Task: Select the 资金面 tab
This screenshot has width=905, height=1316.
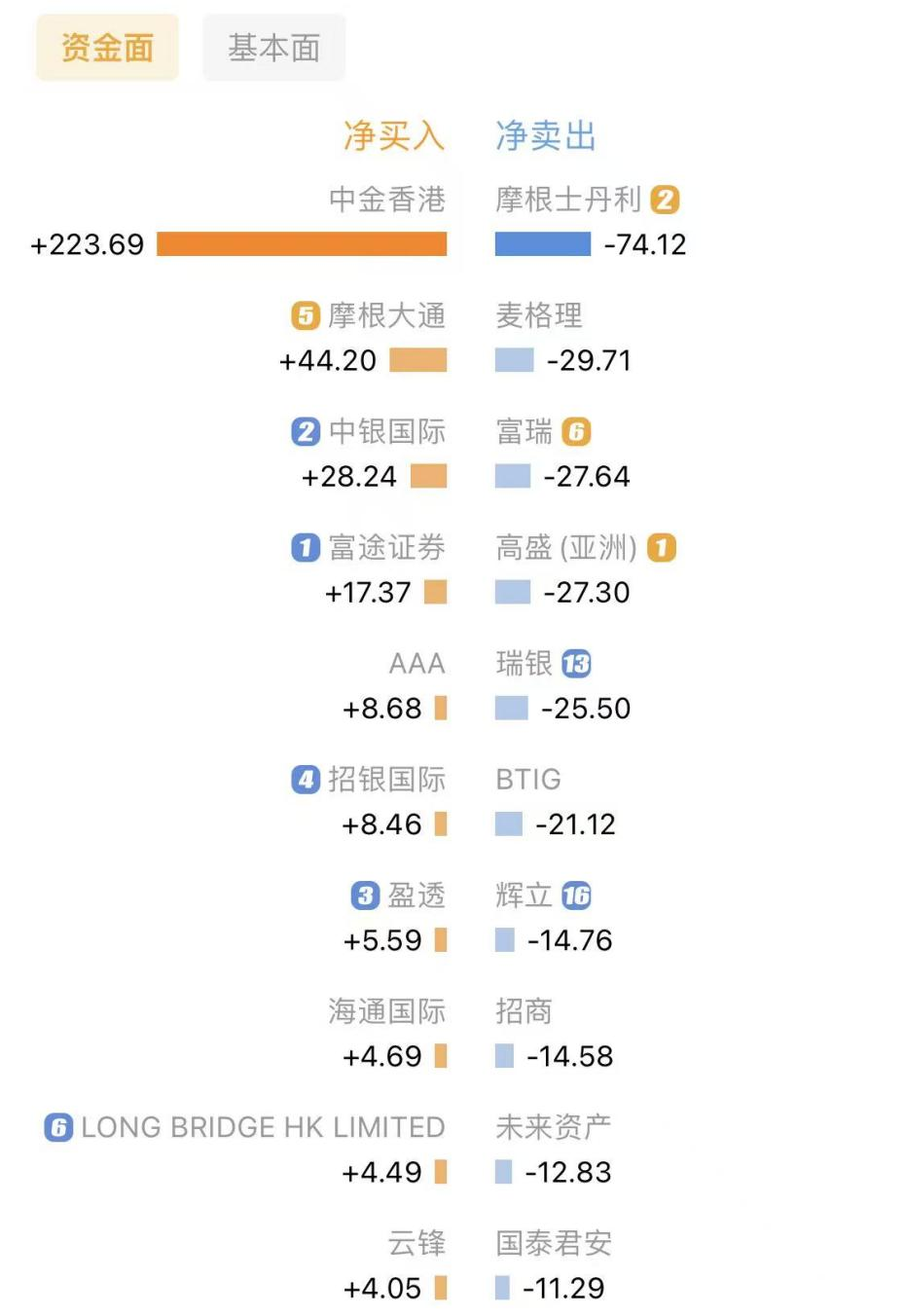Action: 107,47
